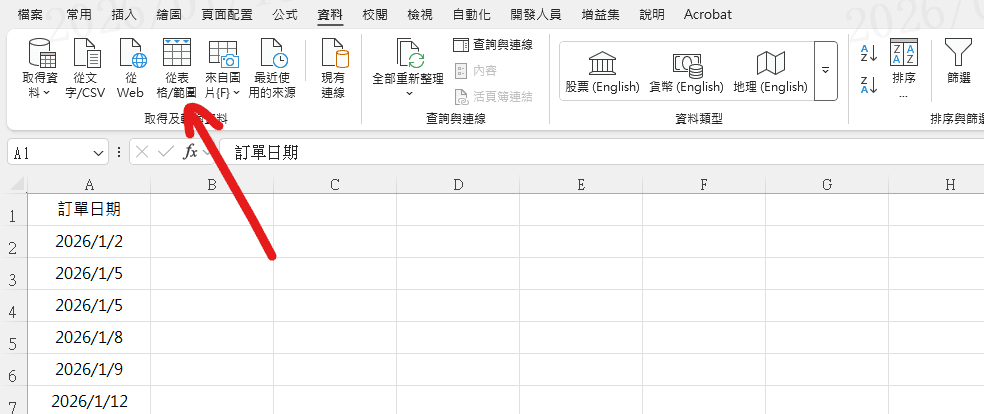The width and height of the screenshot is (984, 414).
Task: Open the 排序 sort dialog button
Action: (903, 65)
